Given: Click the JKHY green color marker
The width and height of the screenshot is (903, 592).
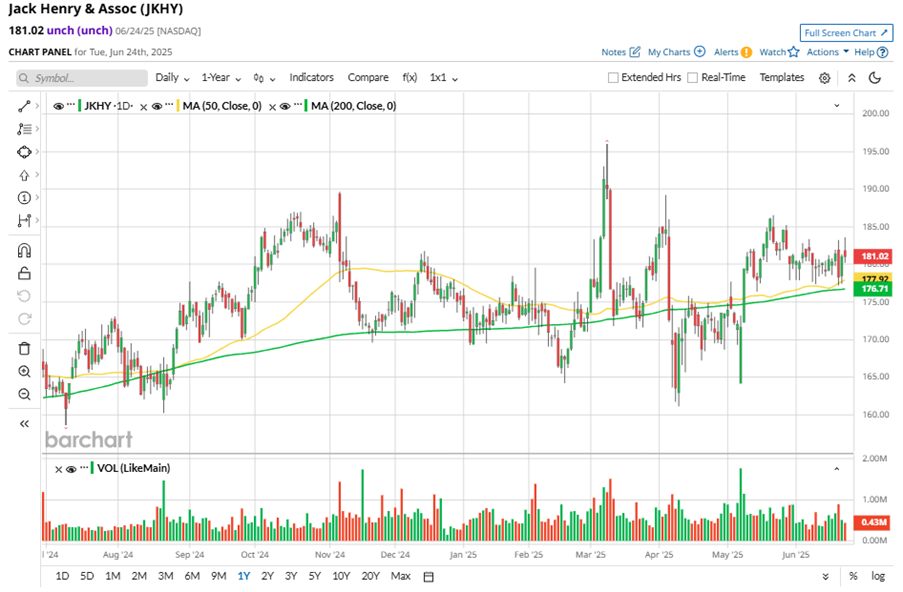Looking at the screenshot, I should [79, 106].
